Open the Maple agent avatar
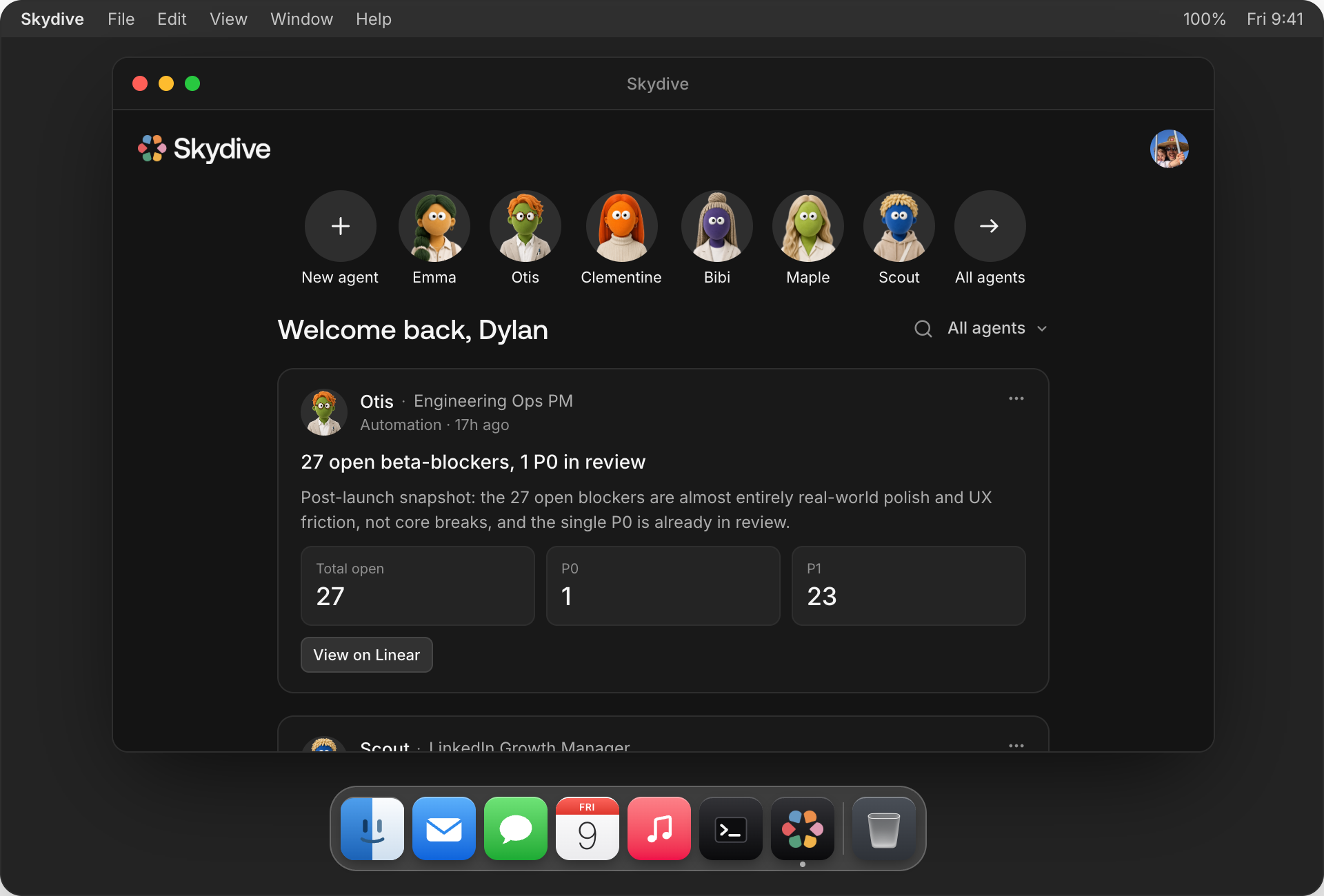The height and width of the screenshot is (896, 1324). point(808,226)
